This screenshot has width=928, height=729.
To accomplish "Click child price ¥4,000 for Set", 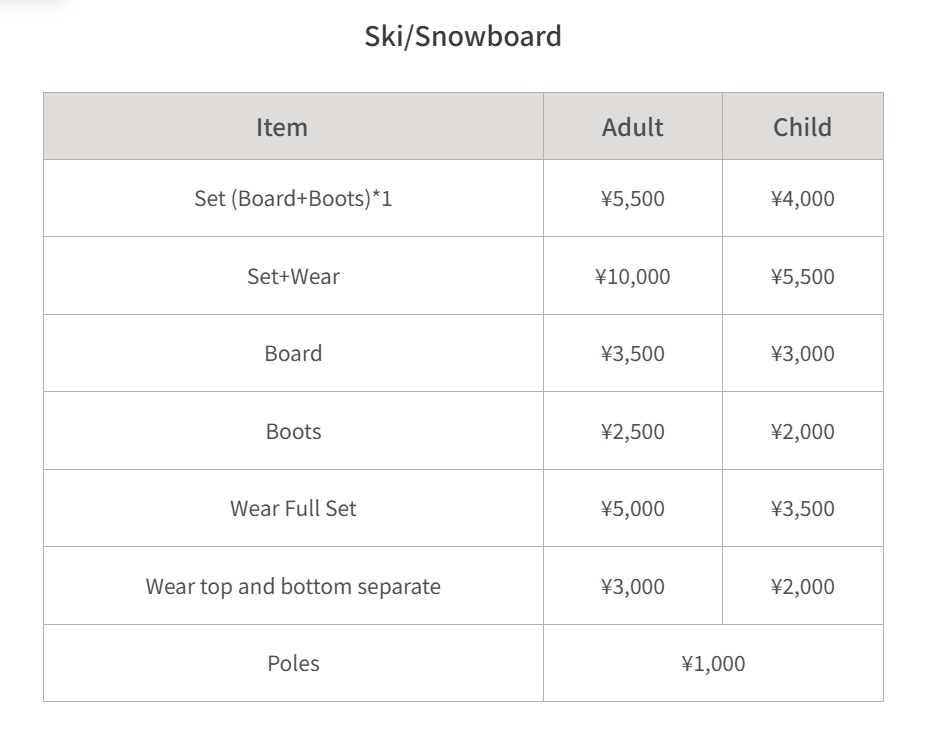I will pos(803,198).
